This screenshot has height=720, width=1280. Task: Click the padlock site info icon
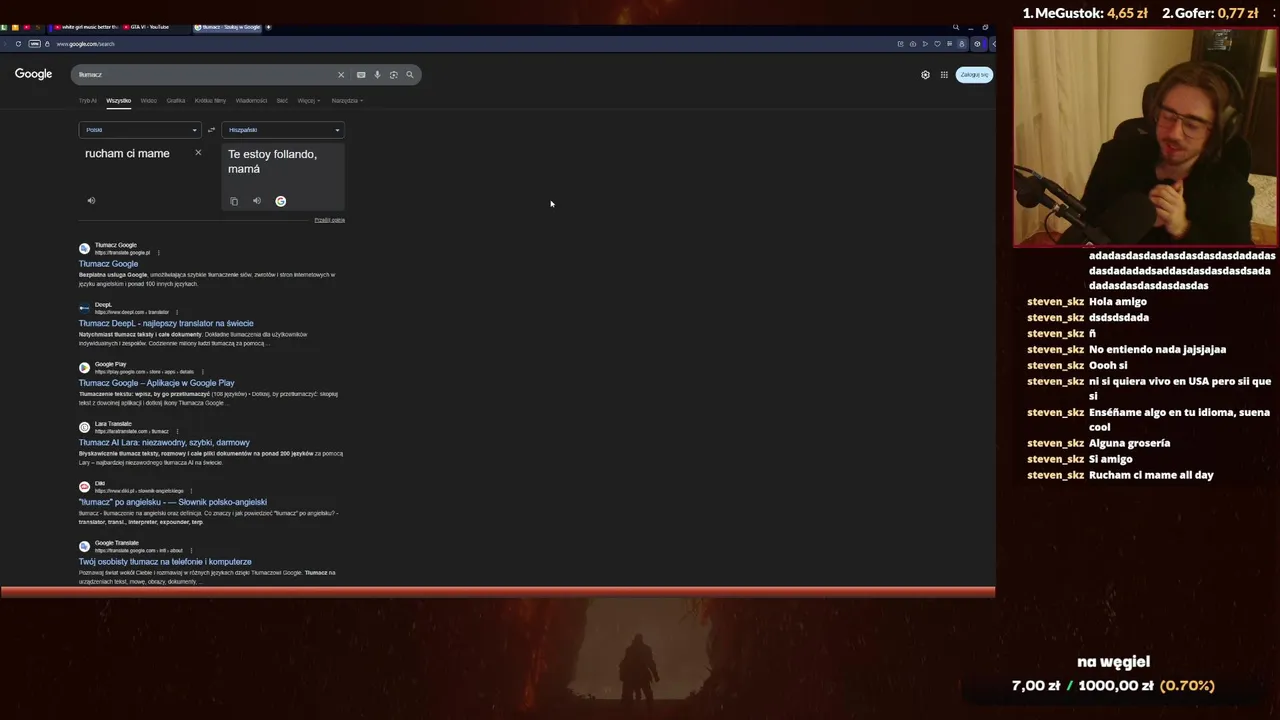click(x=47, y=44)
